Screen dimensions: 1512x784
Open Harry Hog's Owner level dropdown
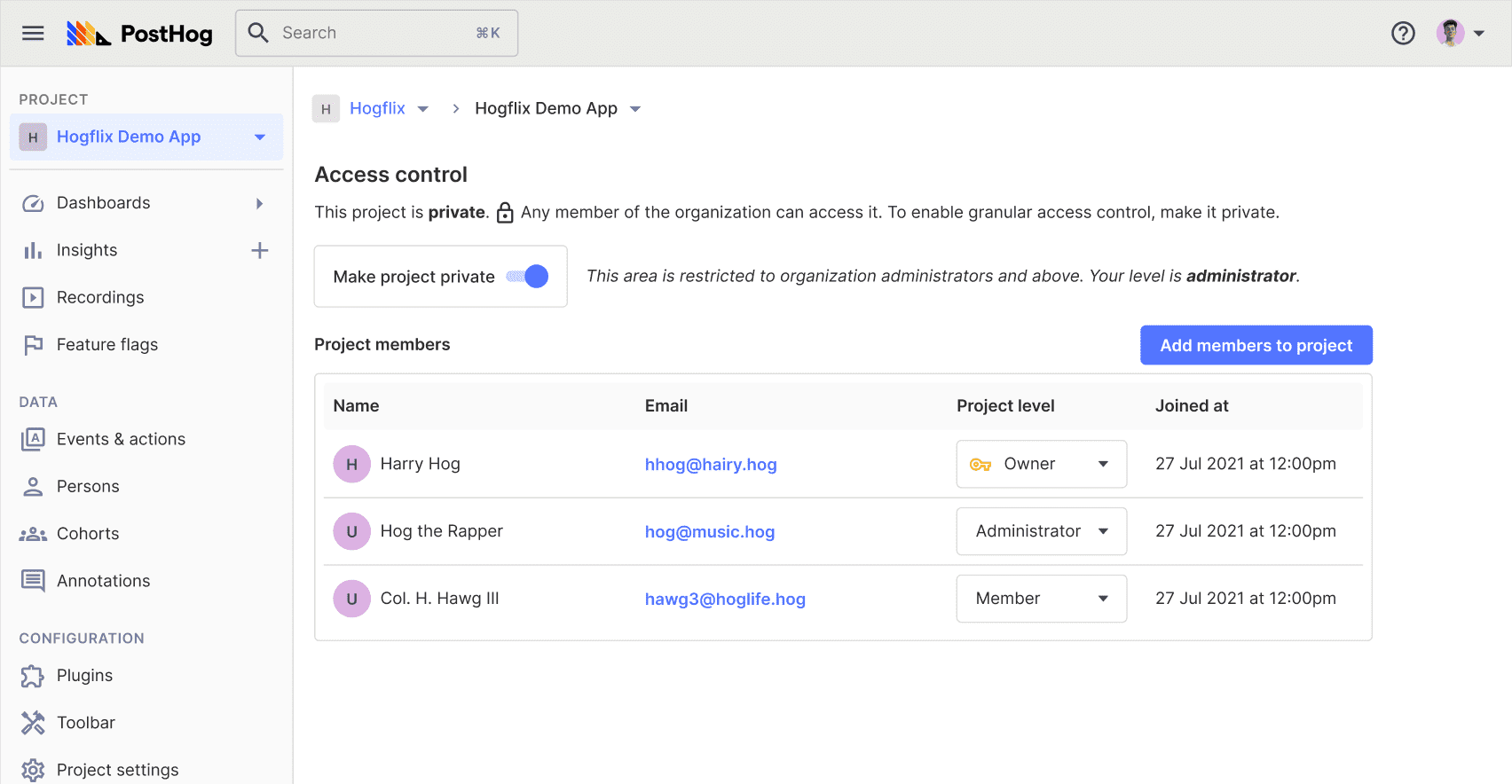tap(1041, 464)
